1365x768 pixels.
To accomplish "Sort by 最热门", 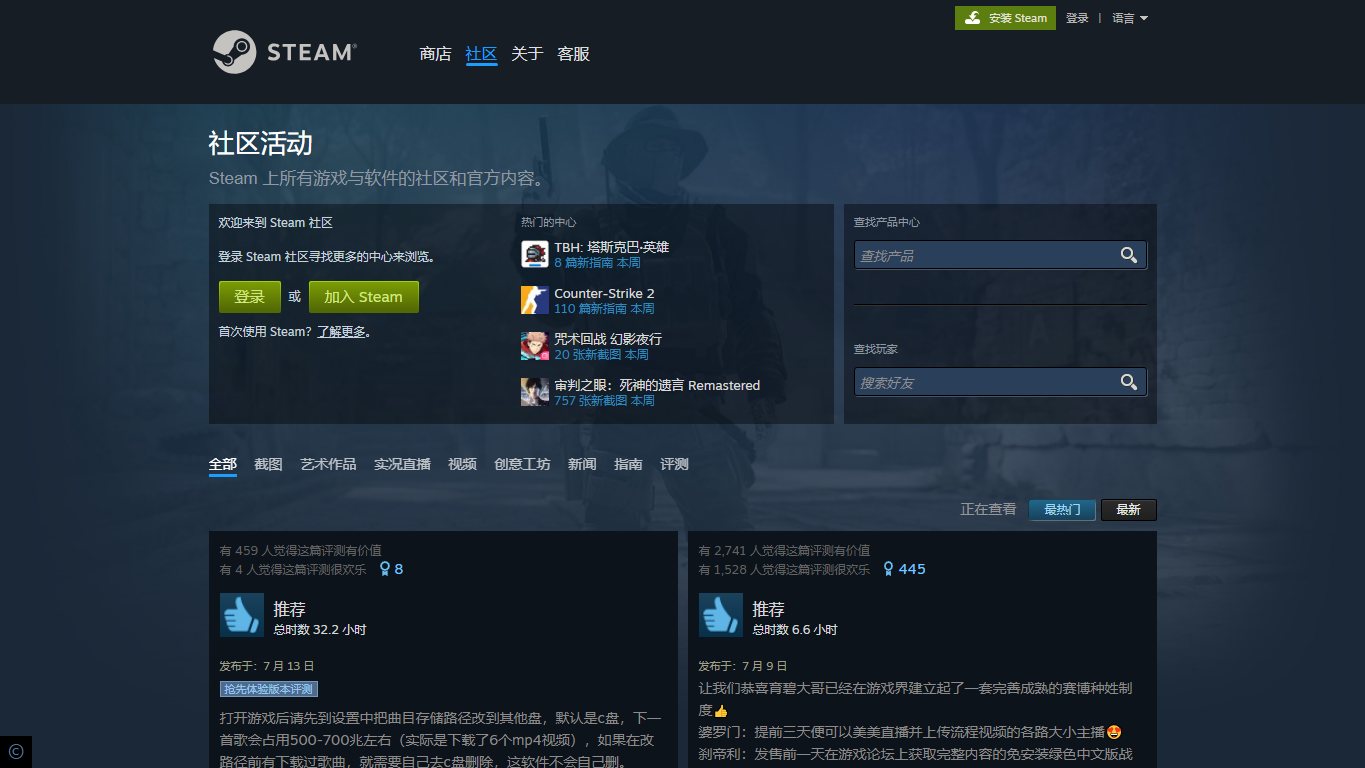I will [1062, 510].
